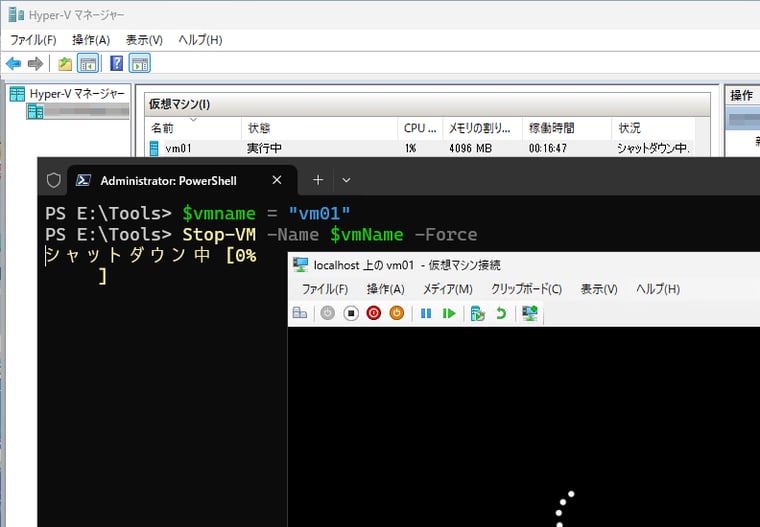Click the 4096 MB memory cell
Screen dimensions: 760x527
tap(470, 148)
